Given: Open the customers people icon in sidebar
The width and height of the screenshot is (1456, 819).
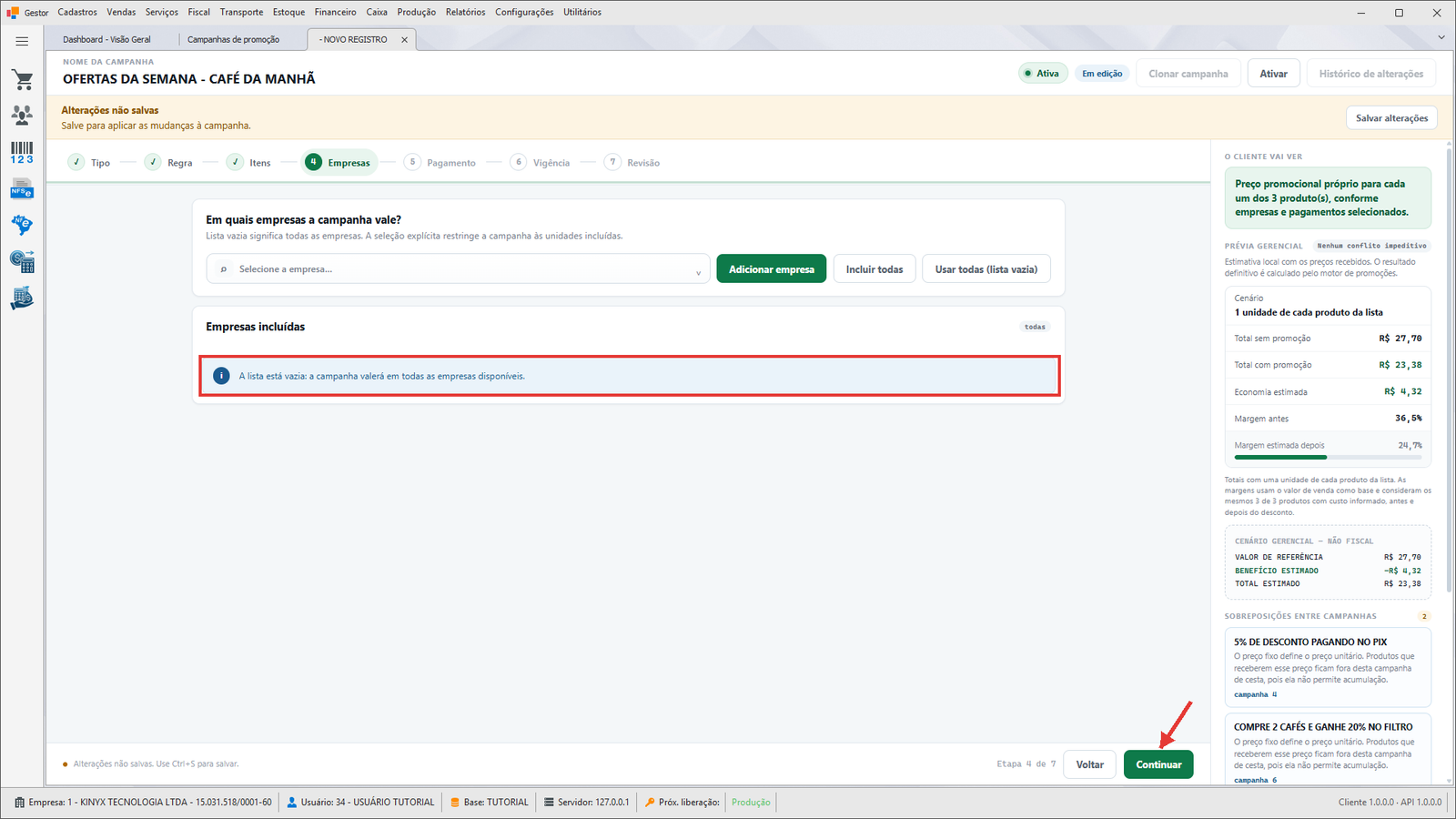Looking at the screenshot, I should pos(22,116).
